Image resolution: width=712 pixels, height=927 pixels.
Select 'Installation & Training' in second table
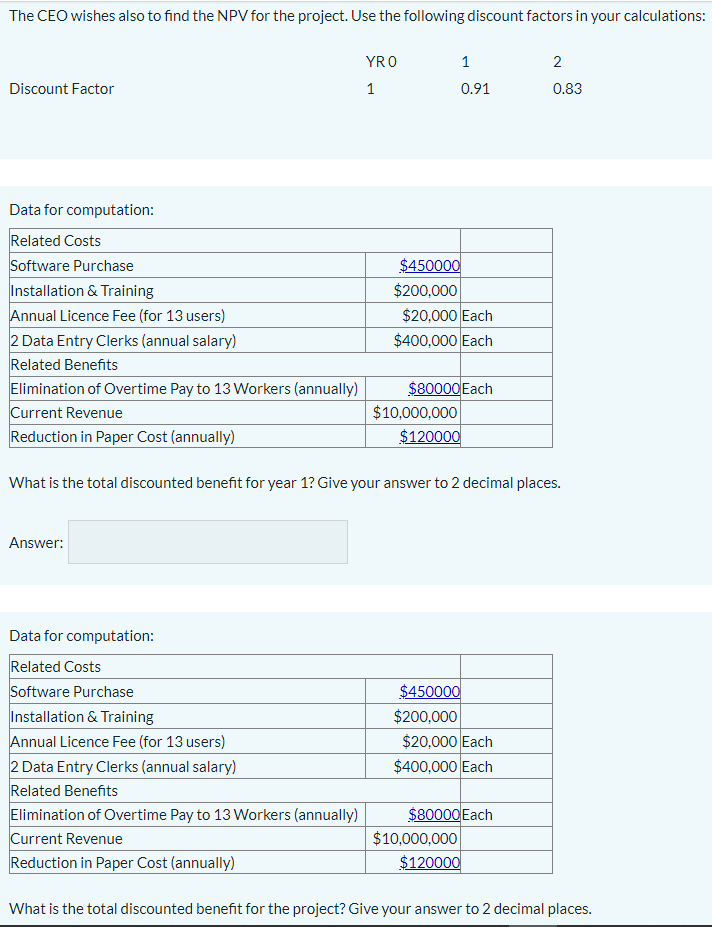[82, 716]
